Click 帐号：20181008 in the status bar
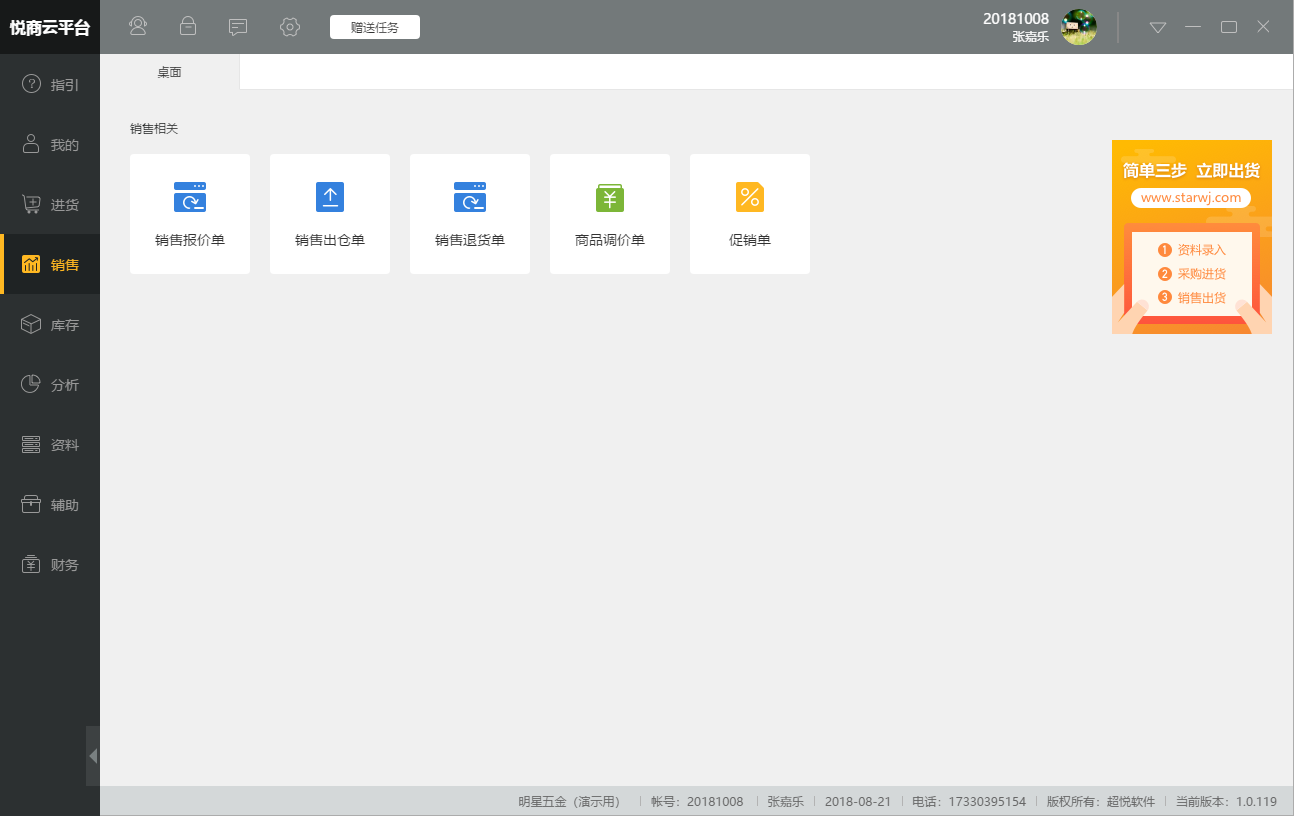Image resolution: width=1294 pixels, height=816 pixels. pos(697,802)
